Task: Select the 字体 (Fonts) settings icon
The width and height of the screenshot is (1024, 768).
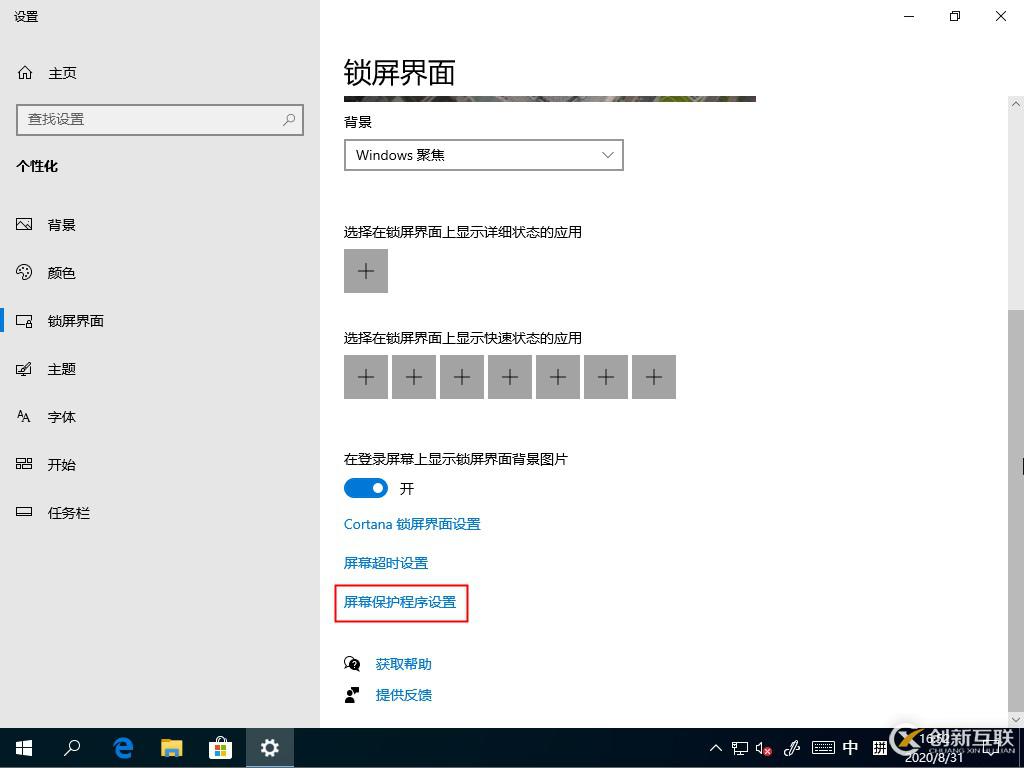Action: tap(61, 416)
